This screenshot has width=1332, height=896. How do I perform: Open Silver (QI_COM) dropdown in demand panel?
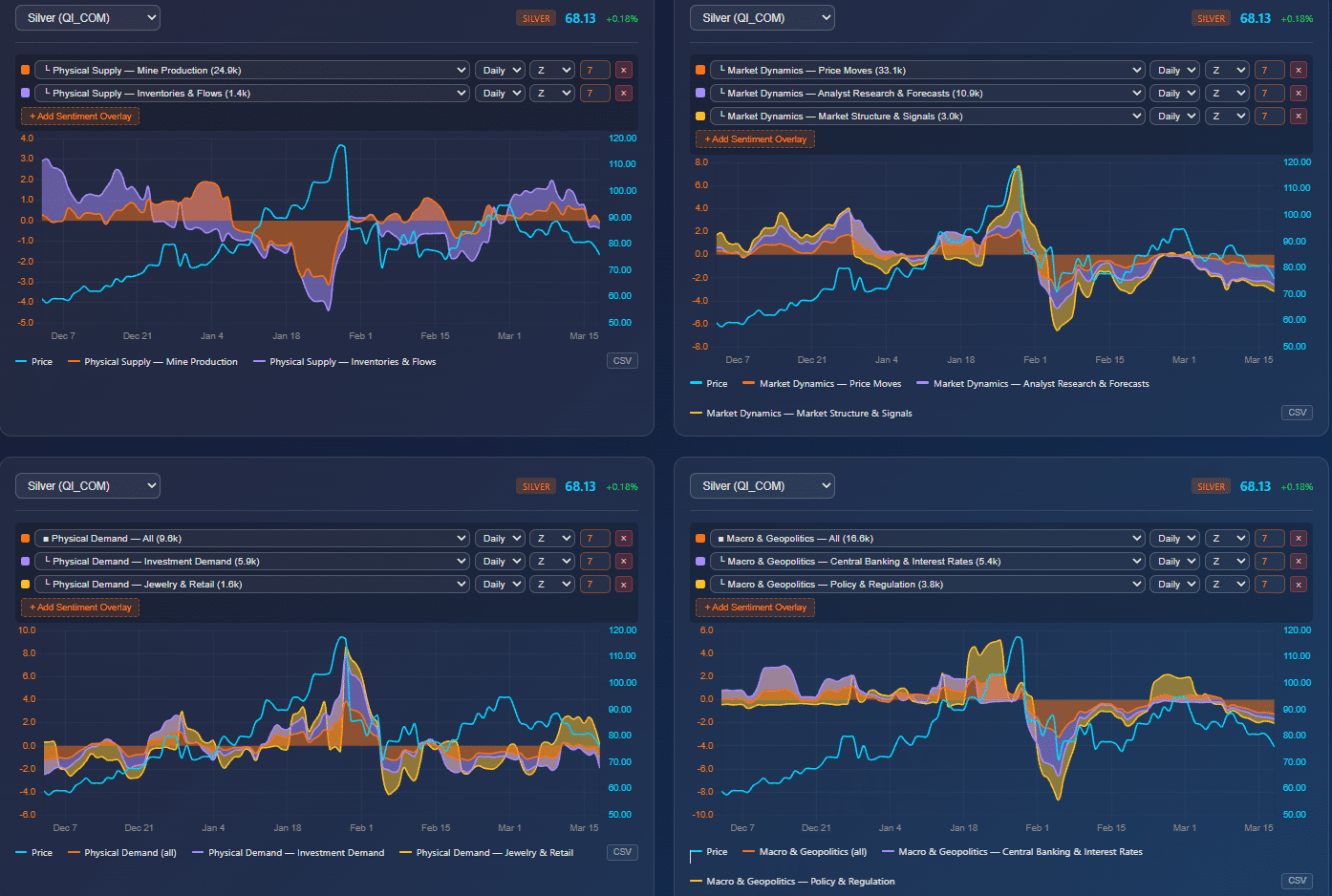pyautogui.click(x=88, y=486)
